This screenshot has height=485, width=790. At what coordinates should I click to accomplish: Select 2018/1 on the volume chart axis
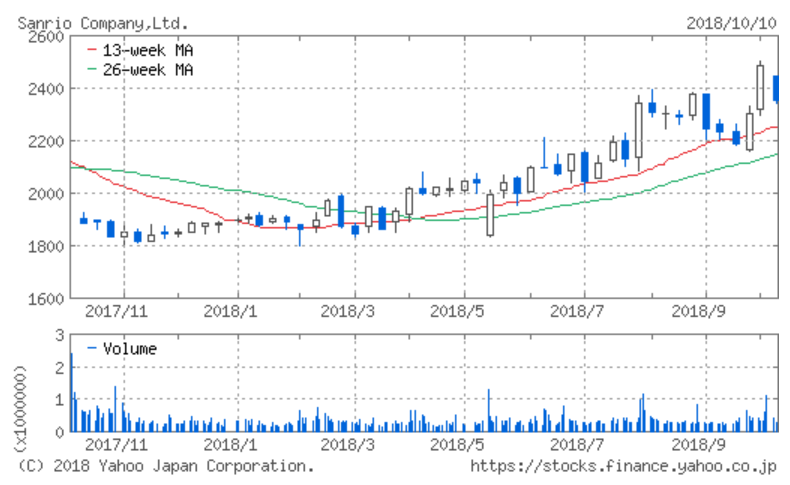pos(231,442)
